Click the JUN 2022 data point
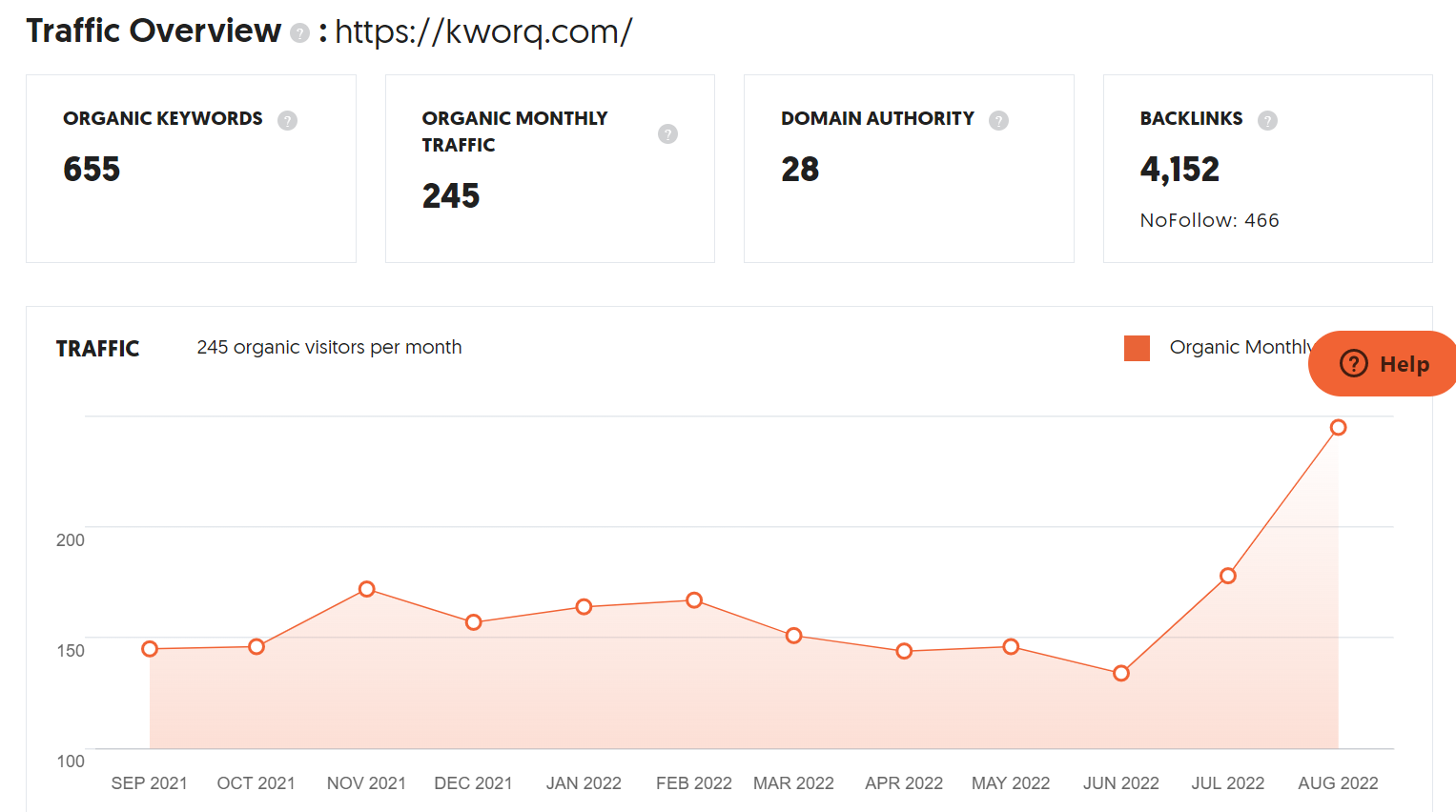 pyautogui.click(x=1121, y=674)
